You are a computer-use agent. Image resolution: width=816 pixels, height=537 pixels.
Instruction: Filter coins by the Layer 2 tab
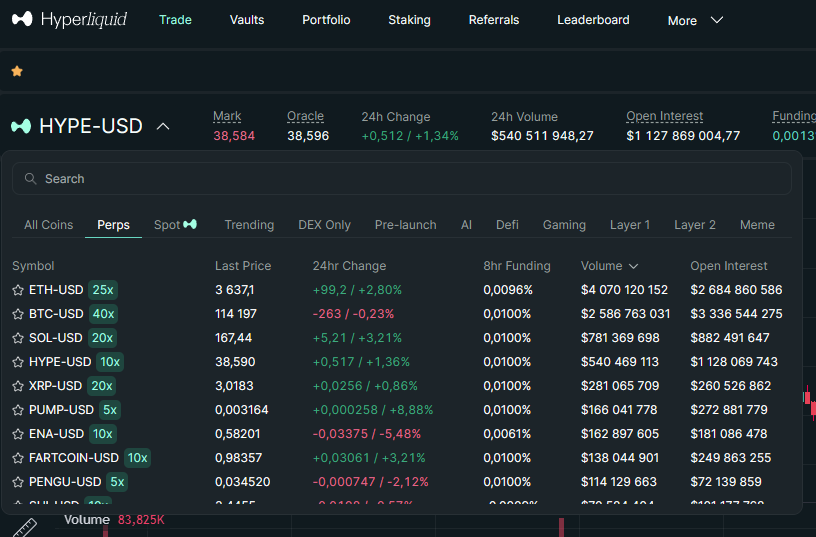tap(695, 225)
